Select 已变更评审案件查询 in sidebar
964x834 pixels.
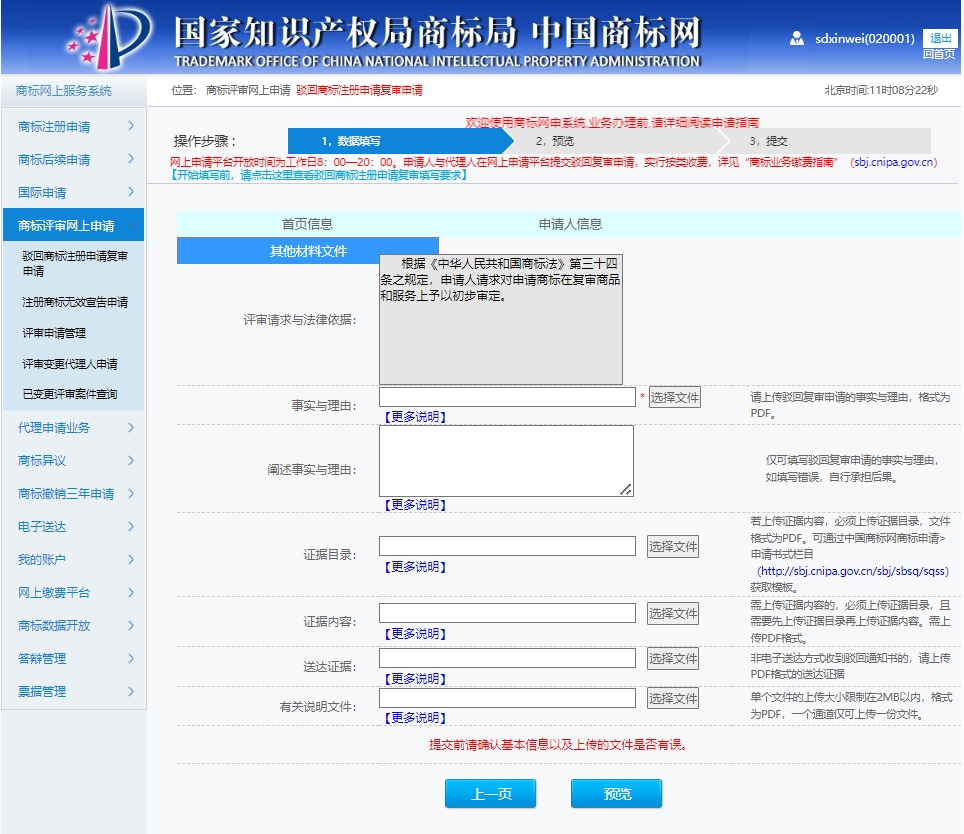pyautogui.click(x=69, y=394)
